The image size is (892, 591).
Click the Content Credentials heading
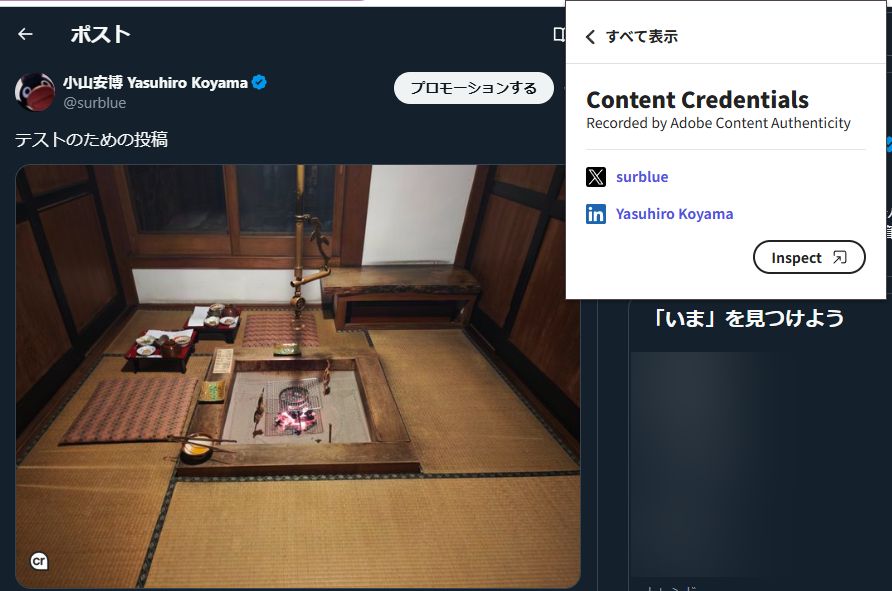pyautogui.click(x=700, y=100)
